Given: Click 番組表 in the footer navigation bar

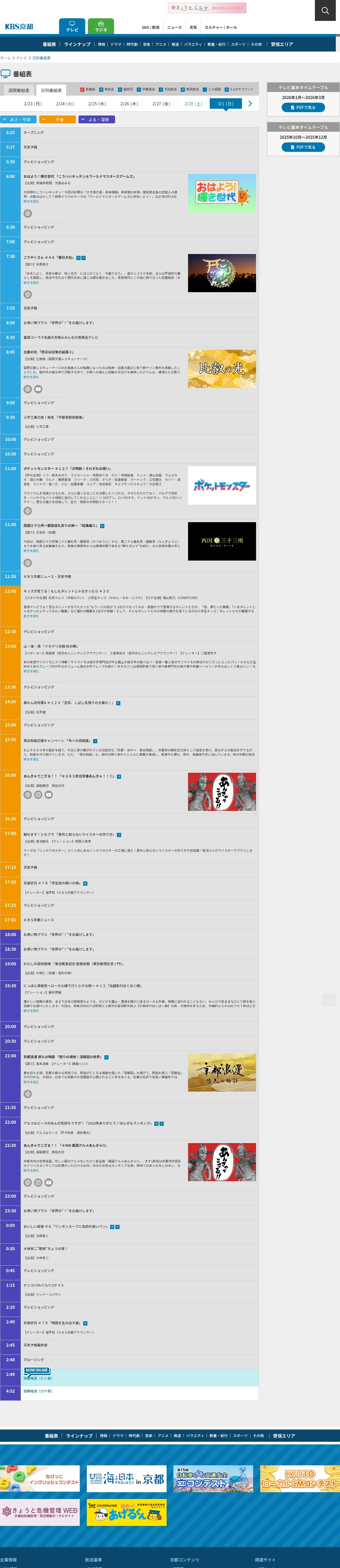Looking at the screenshot, I should click(x=52, y=1436).
